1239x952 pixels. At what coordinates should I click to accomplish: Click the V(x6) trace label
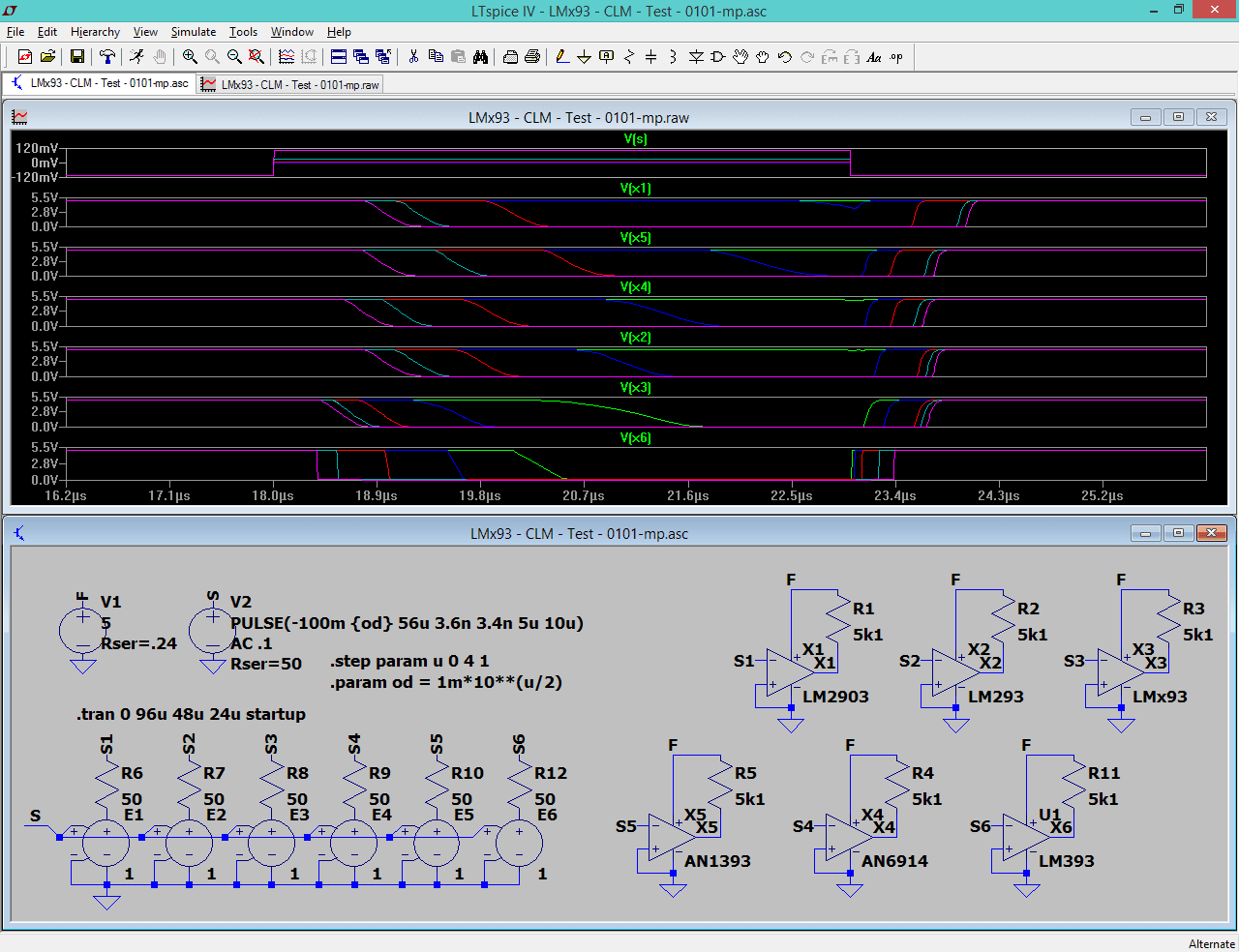click(x=636, y=437)
